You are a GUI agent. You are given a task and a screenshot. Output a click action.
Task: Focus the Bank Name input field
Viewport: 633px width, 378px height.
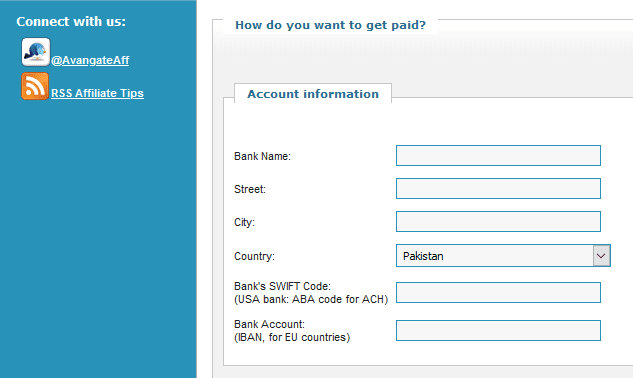pyautogui.click(x=498, y=155)
